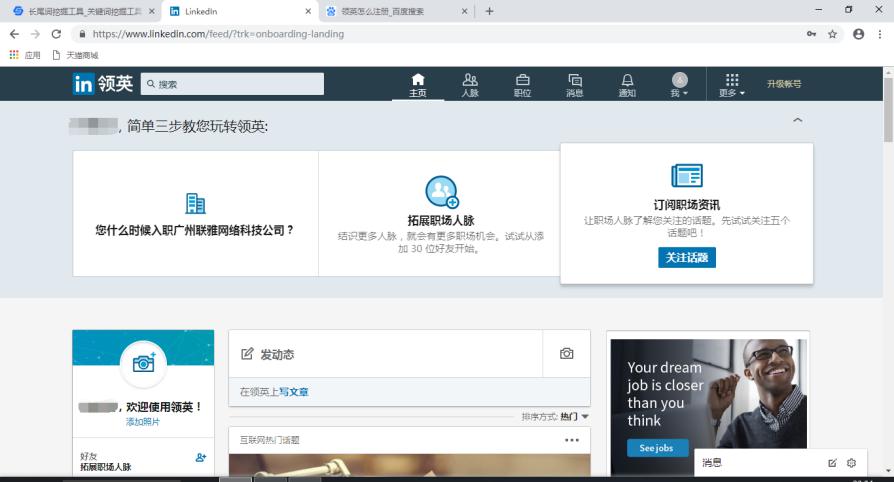Click the 升级帐号 upgrade link
The height and width of the screenshot is (482, 894).
(784, 84)
